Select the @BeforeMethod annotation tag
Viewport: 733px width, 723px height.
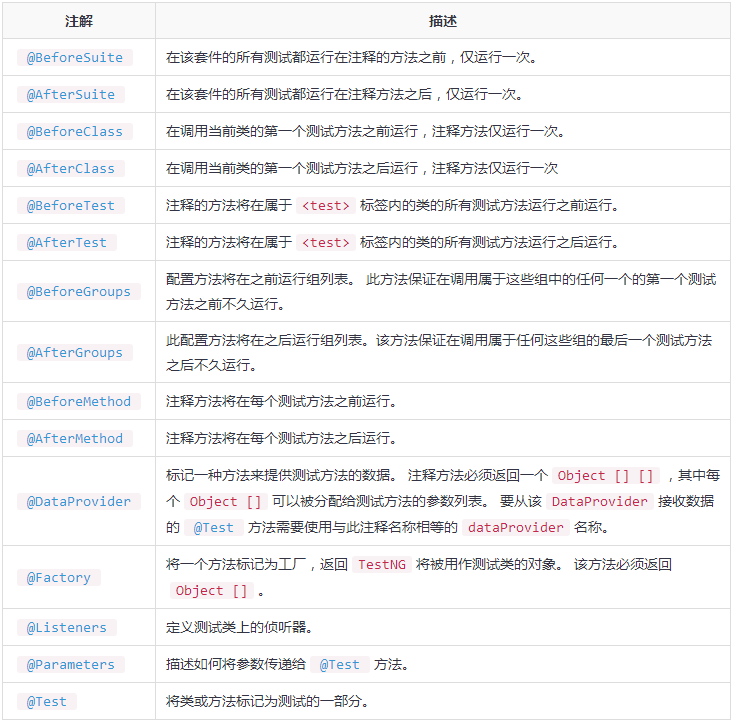point(79,401)
